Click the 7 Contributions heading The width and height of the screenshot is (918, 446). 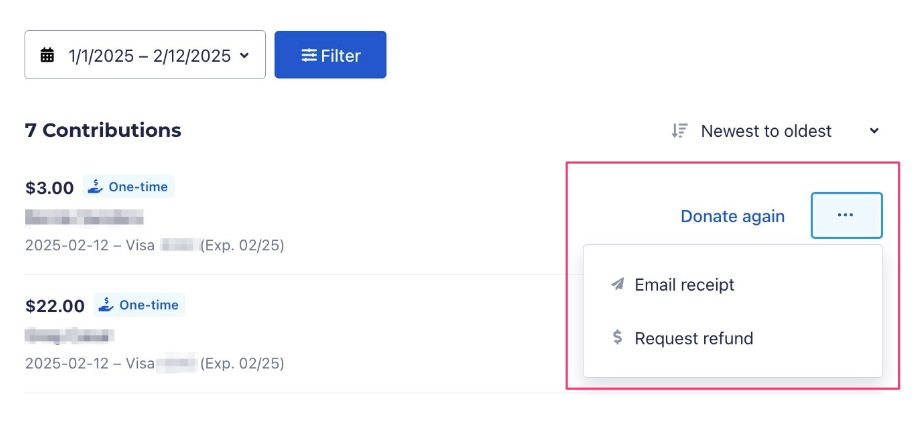[103, 130]
